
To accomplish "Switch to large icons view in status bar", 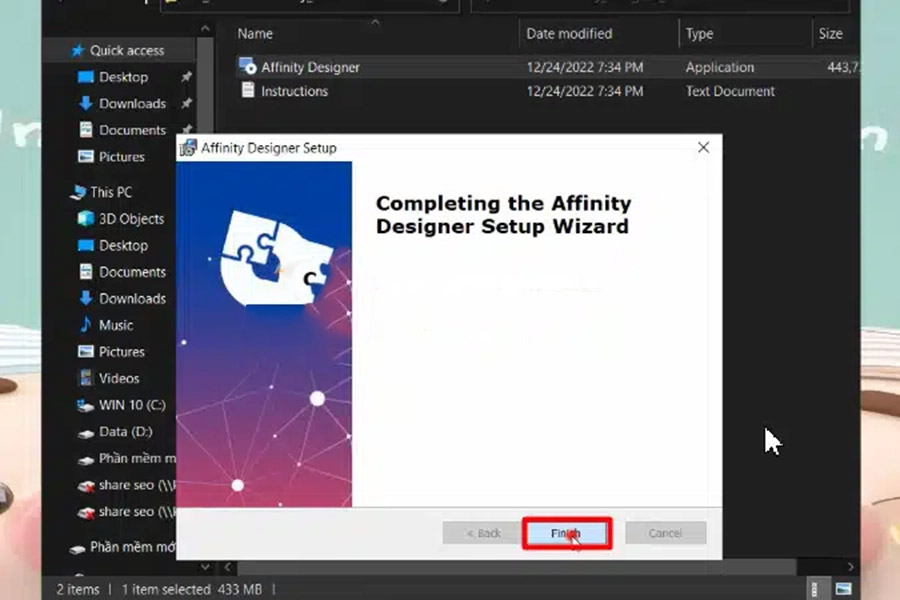I will pos(843,589).
